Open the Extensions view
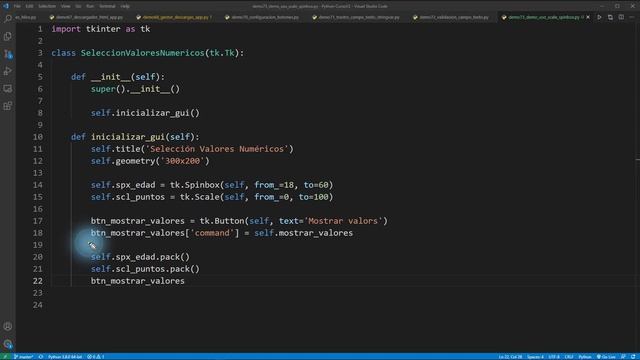Viewport: 640px width, 360px height. (8, 106)
